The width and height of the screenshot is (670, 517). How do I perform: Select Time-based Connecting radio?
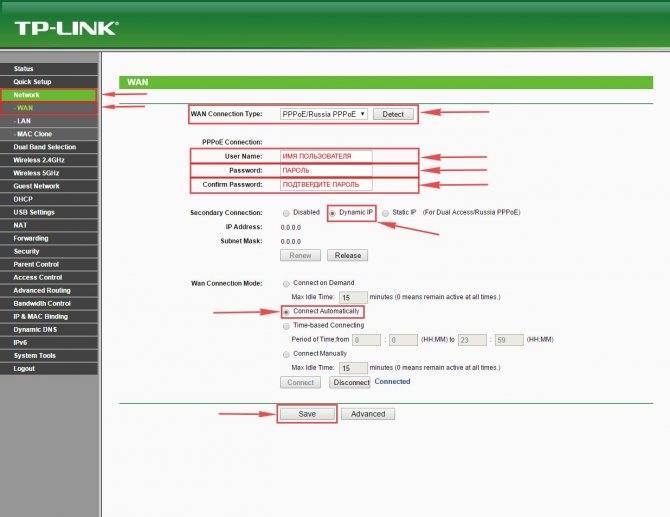[286, 326]
